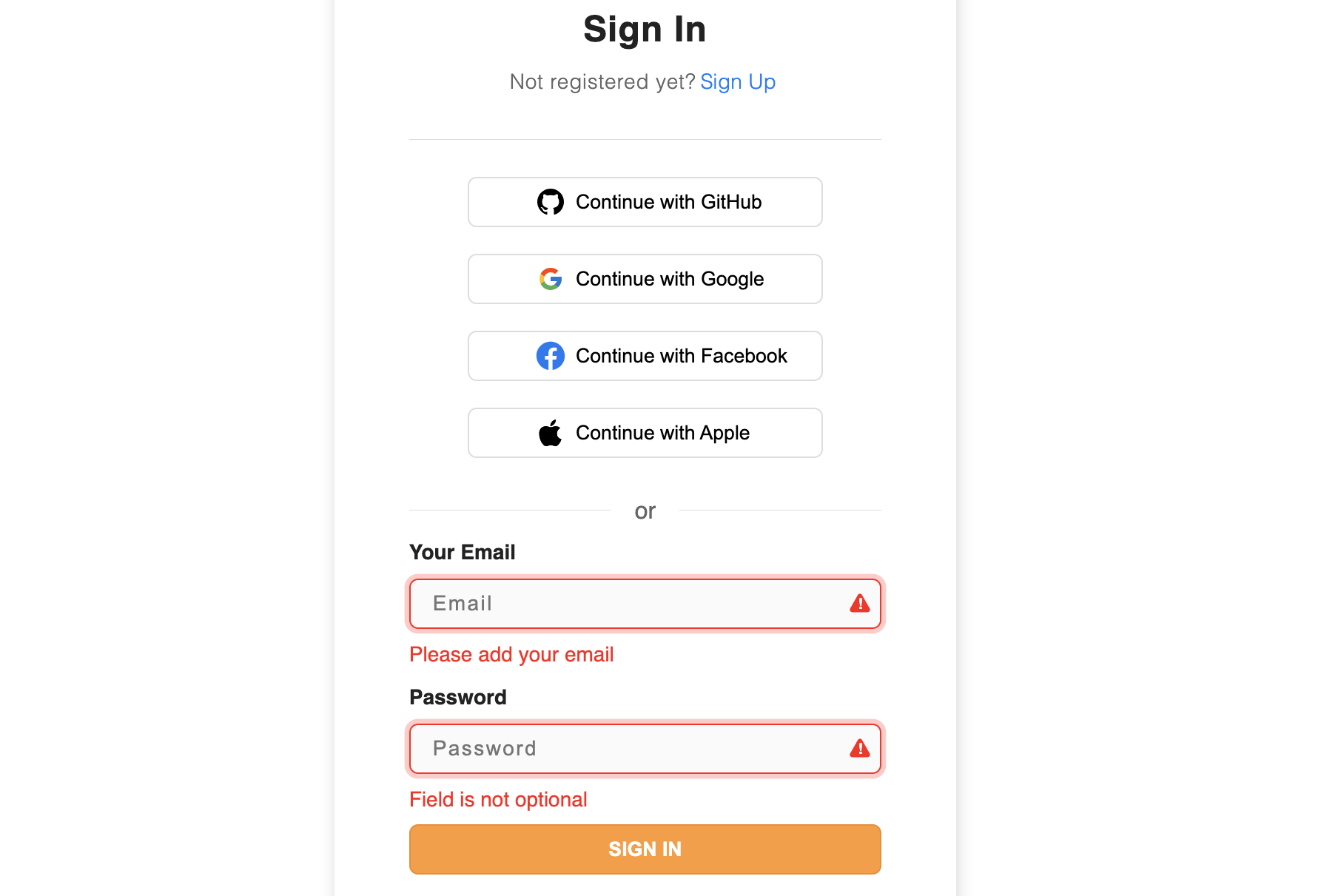Click inside the Password input field
Screen dimensions: 1321x896
point(629,749)
